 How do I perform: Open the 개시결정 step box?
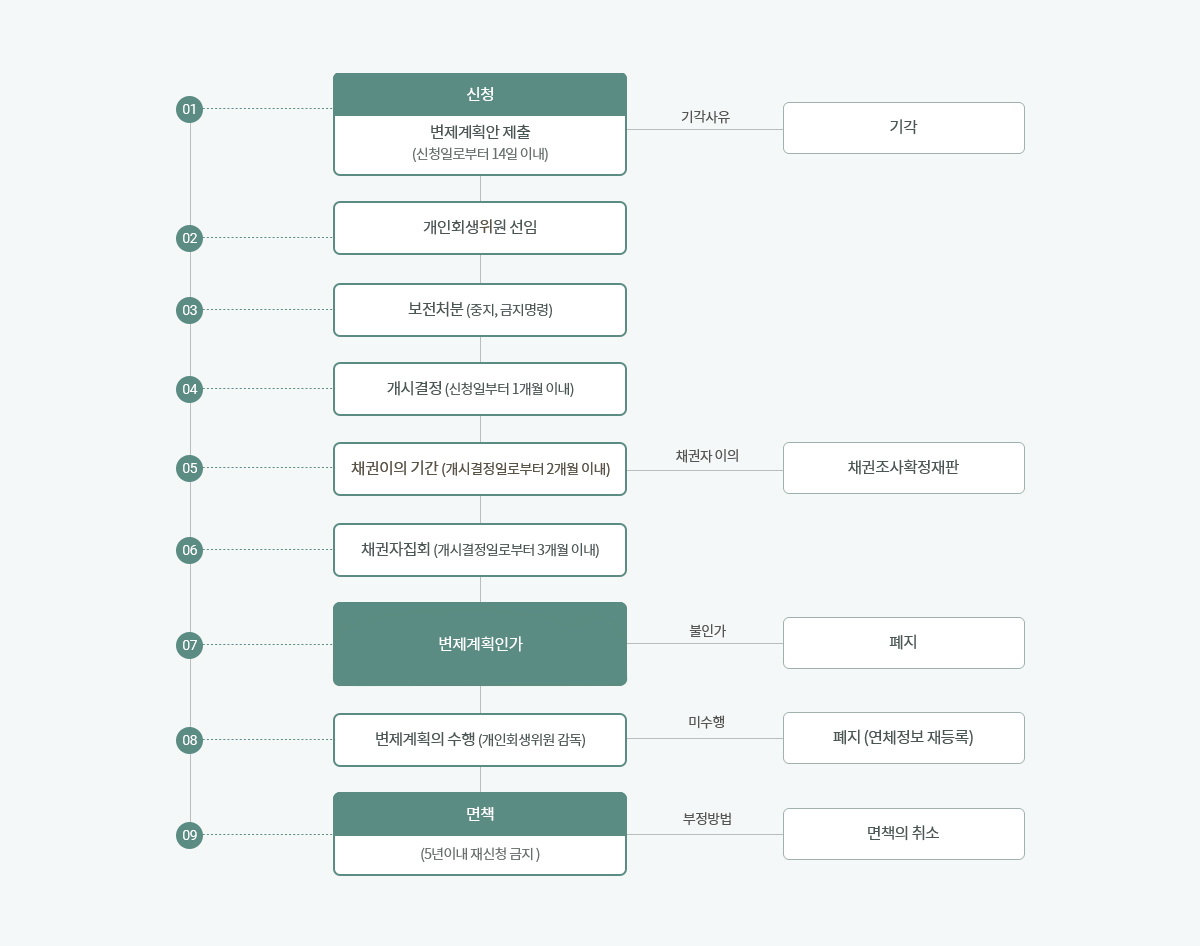(480, 389)
